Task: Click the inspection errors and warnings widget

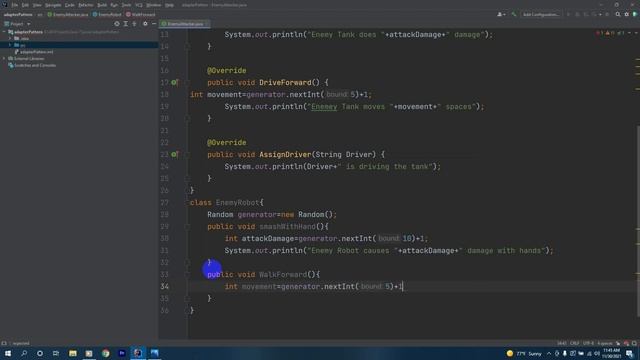Action: tap(611, 33)
